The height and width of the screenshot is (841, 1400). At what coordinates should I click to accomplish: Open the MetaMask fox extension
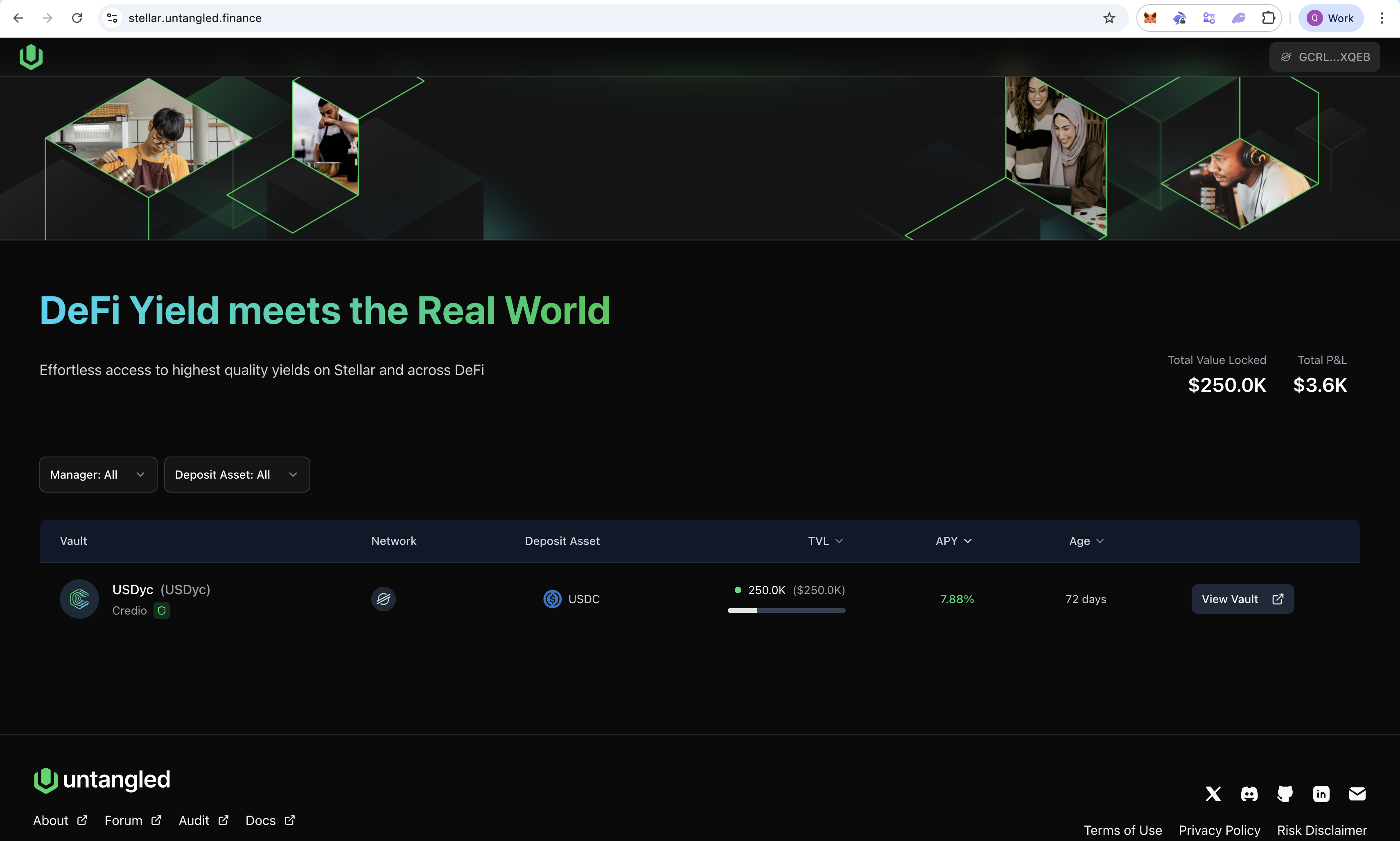click(1150, 18)
